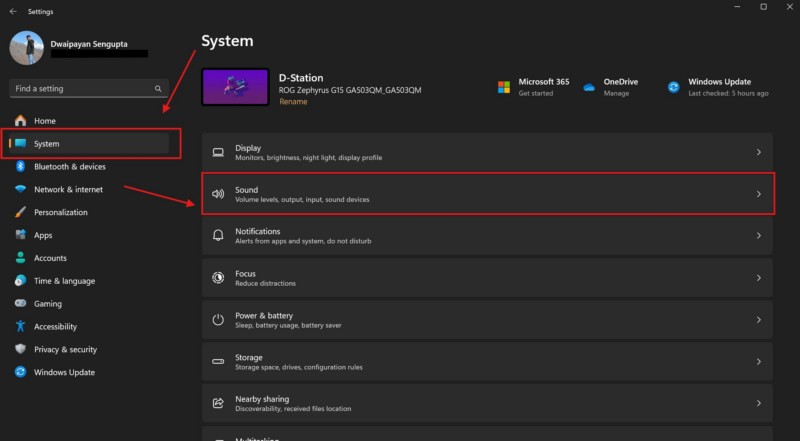Expand the Notifications row chevron
This screenshot has height=441, width=800.
pyautogui.click(x=758, y=236)
